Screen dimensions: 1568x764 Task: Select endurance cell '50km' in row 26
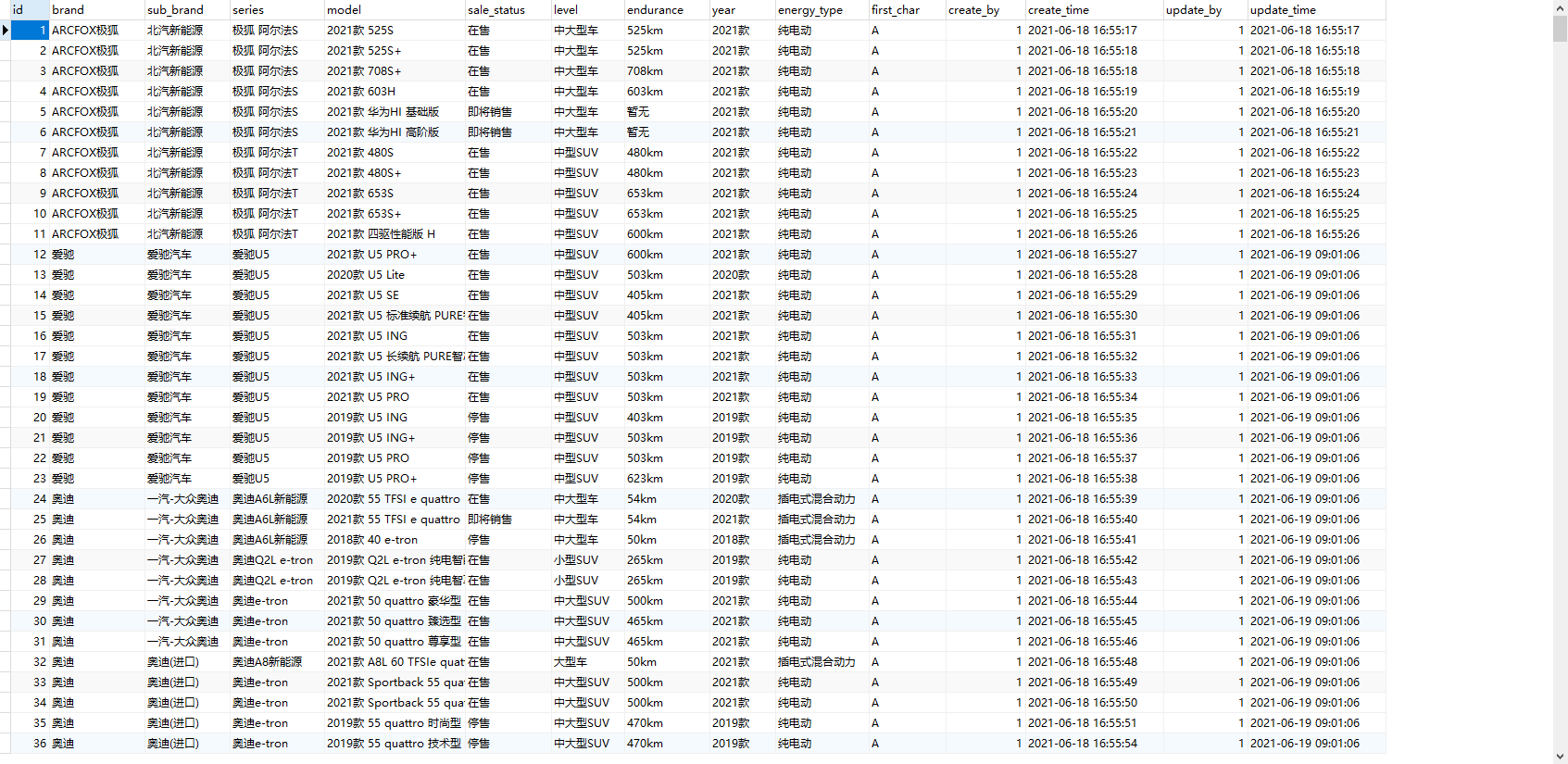click(667, 540)
